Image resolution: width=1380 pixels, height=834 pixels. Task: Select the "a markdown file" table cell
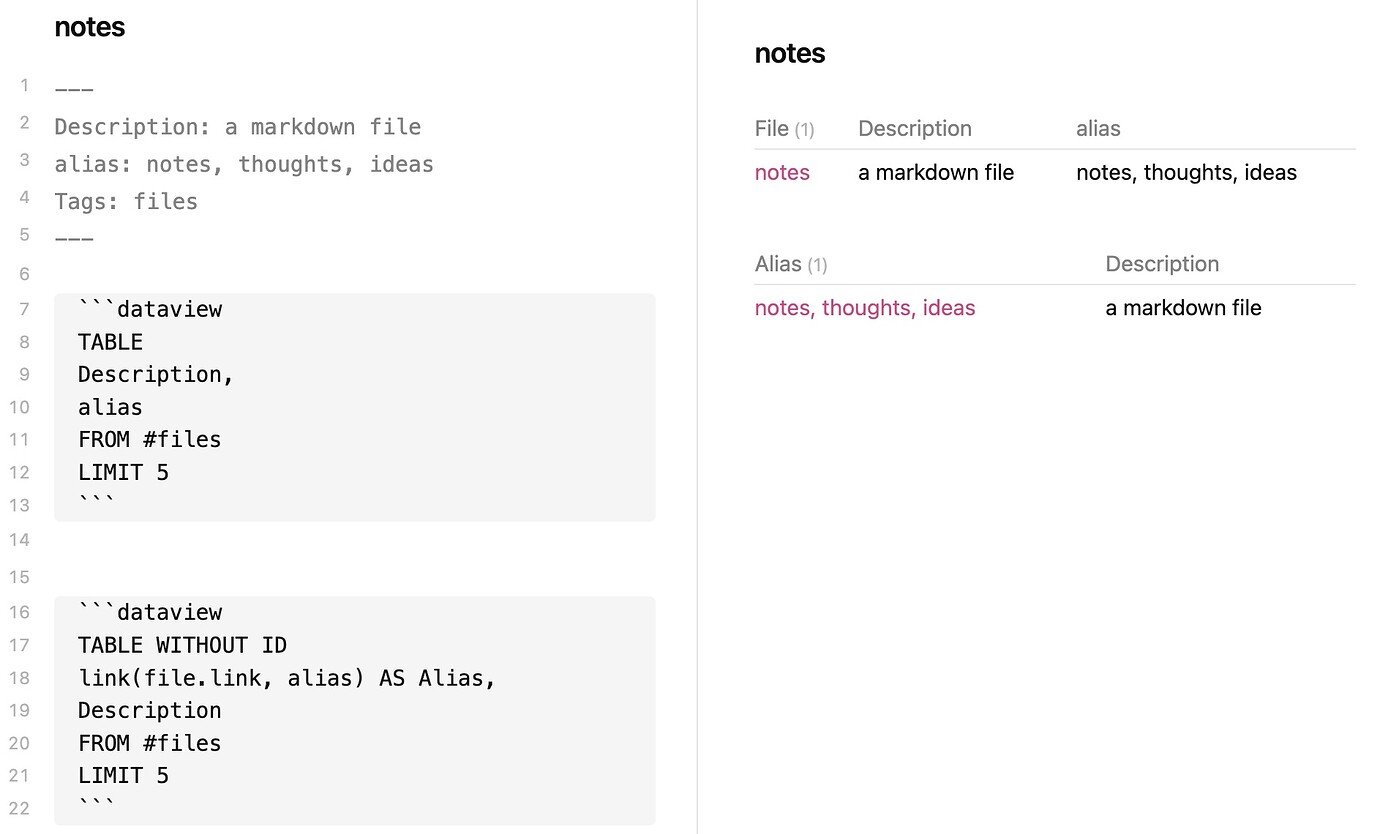[x=935, y=172]
